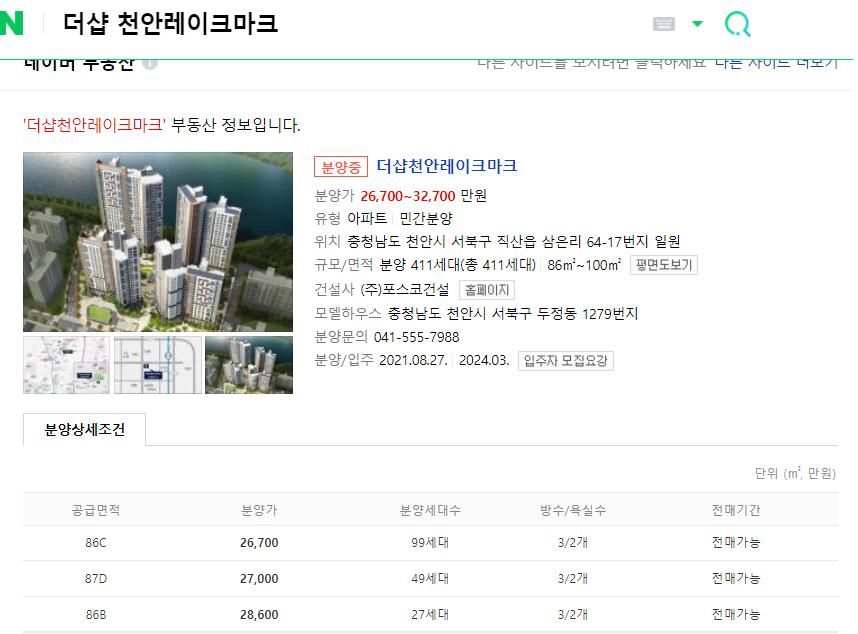Screen dimensions: 858x634
Task: Click the 공급면적 column header
Action: click(96, 510)
